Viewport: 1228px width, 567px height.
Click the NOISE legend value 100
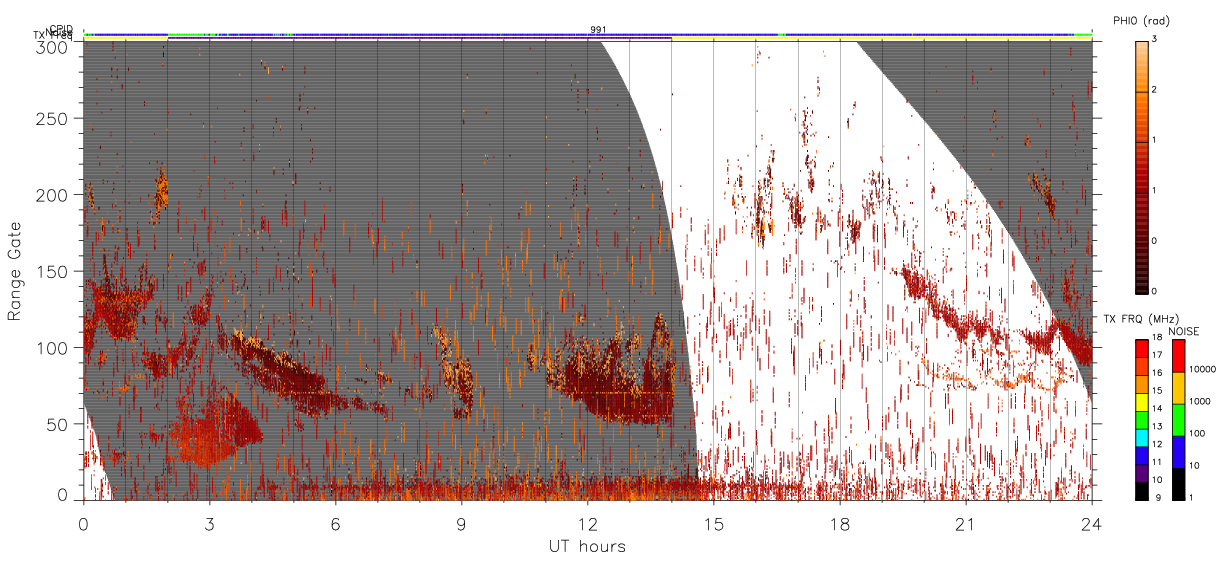tap(1197, 434)
